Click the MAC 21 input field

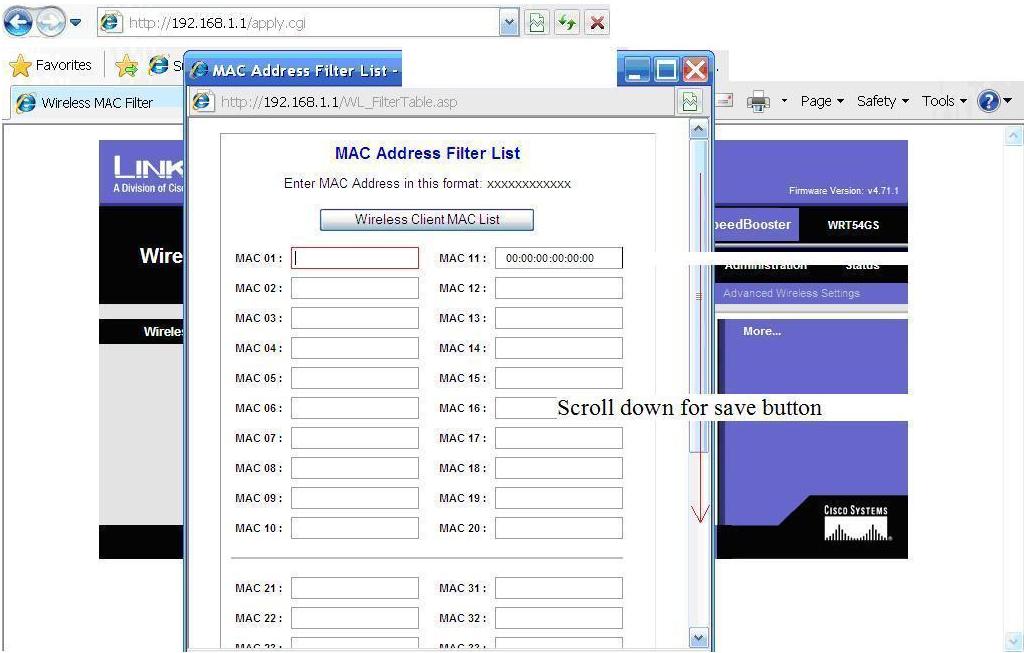tap(355, 588)
